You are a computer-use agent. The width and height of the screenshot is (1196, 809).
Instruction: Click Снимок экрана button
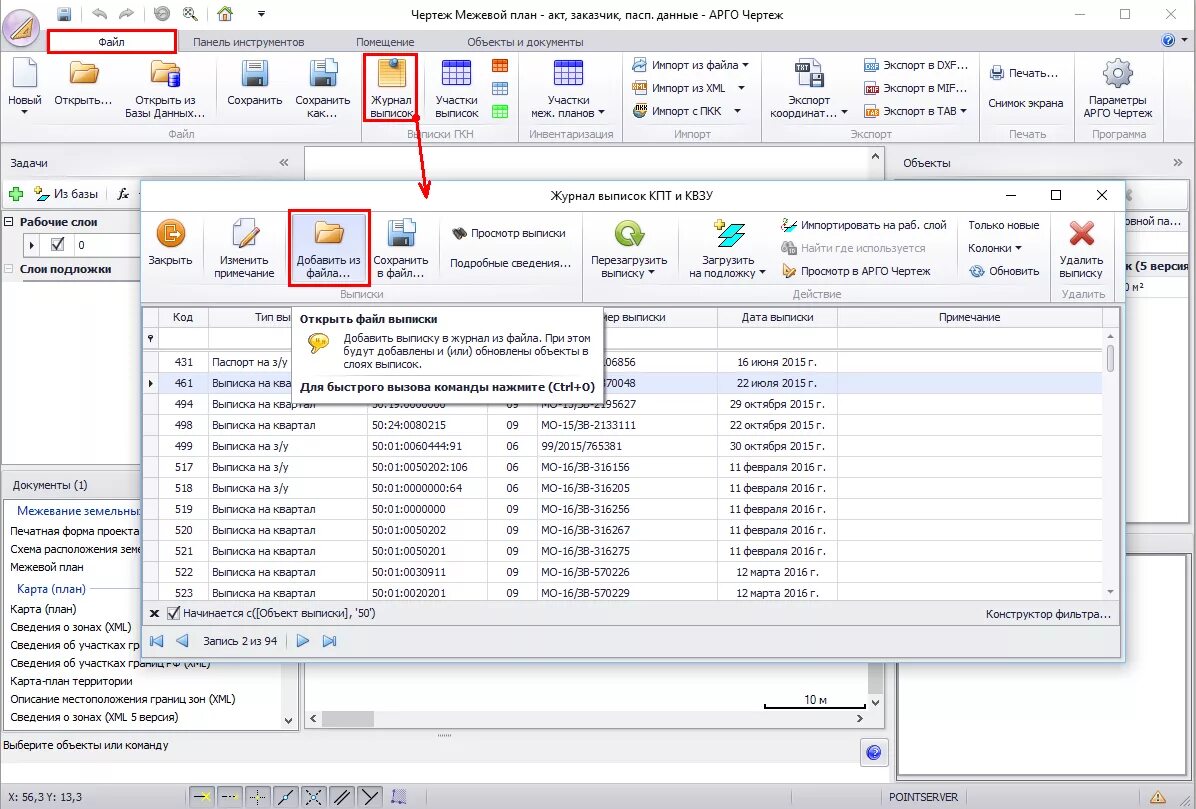[x=1025, y=104]
